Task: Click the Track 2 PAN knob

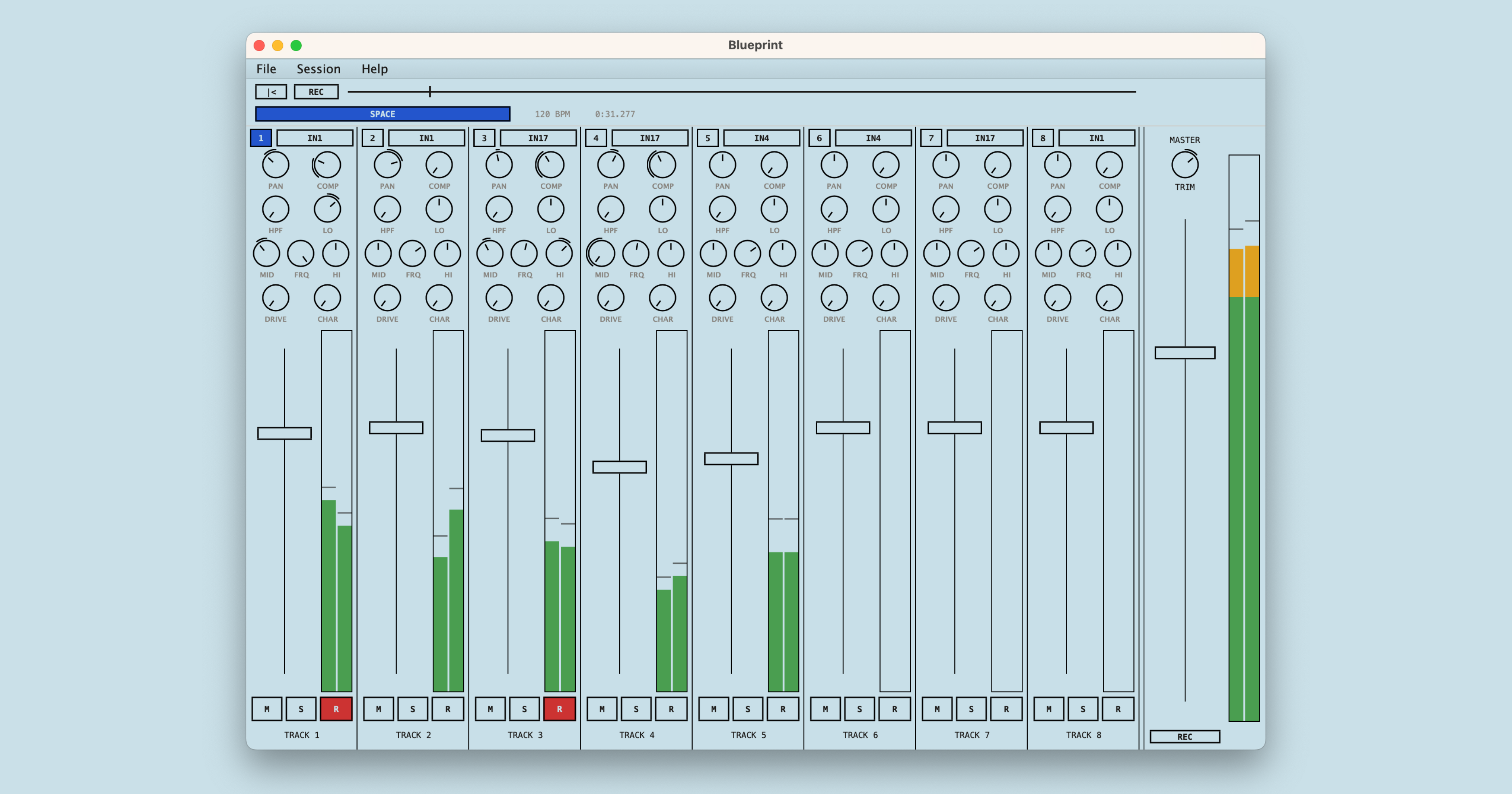Action: (x=387, y=165)
